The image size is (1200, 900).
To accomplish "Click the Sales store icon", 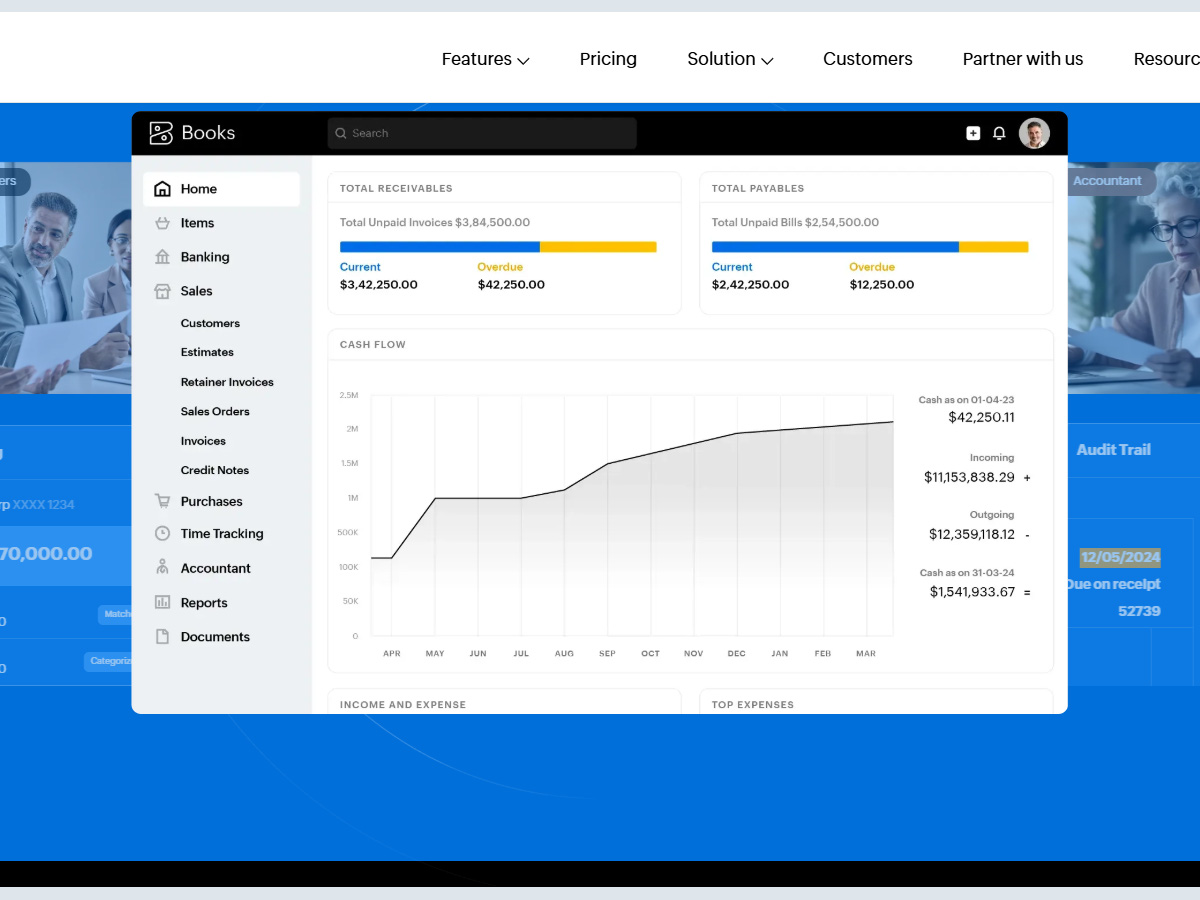I will click(162, 291).
